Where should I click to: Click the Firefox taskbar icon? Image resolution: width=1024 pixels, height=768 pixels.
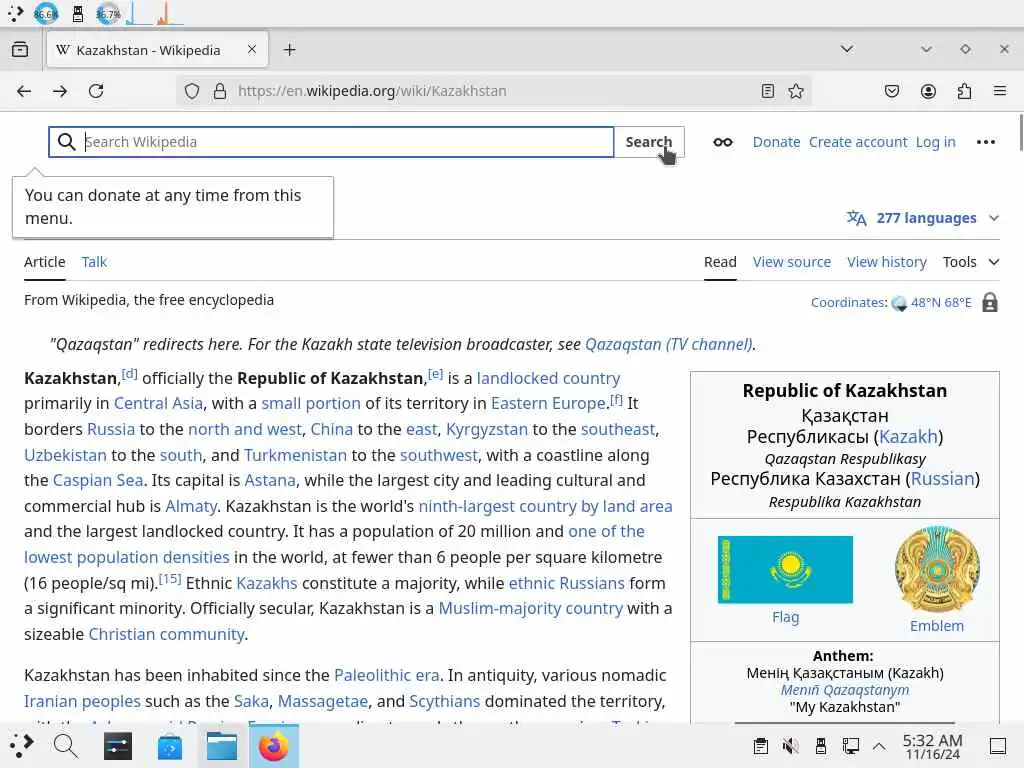[x=274, y=746]
